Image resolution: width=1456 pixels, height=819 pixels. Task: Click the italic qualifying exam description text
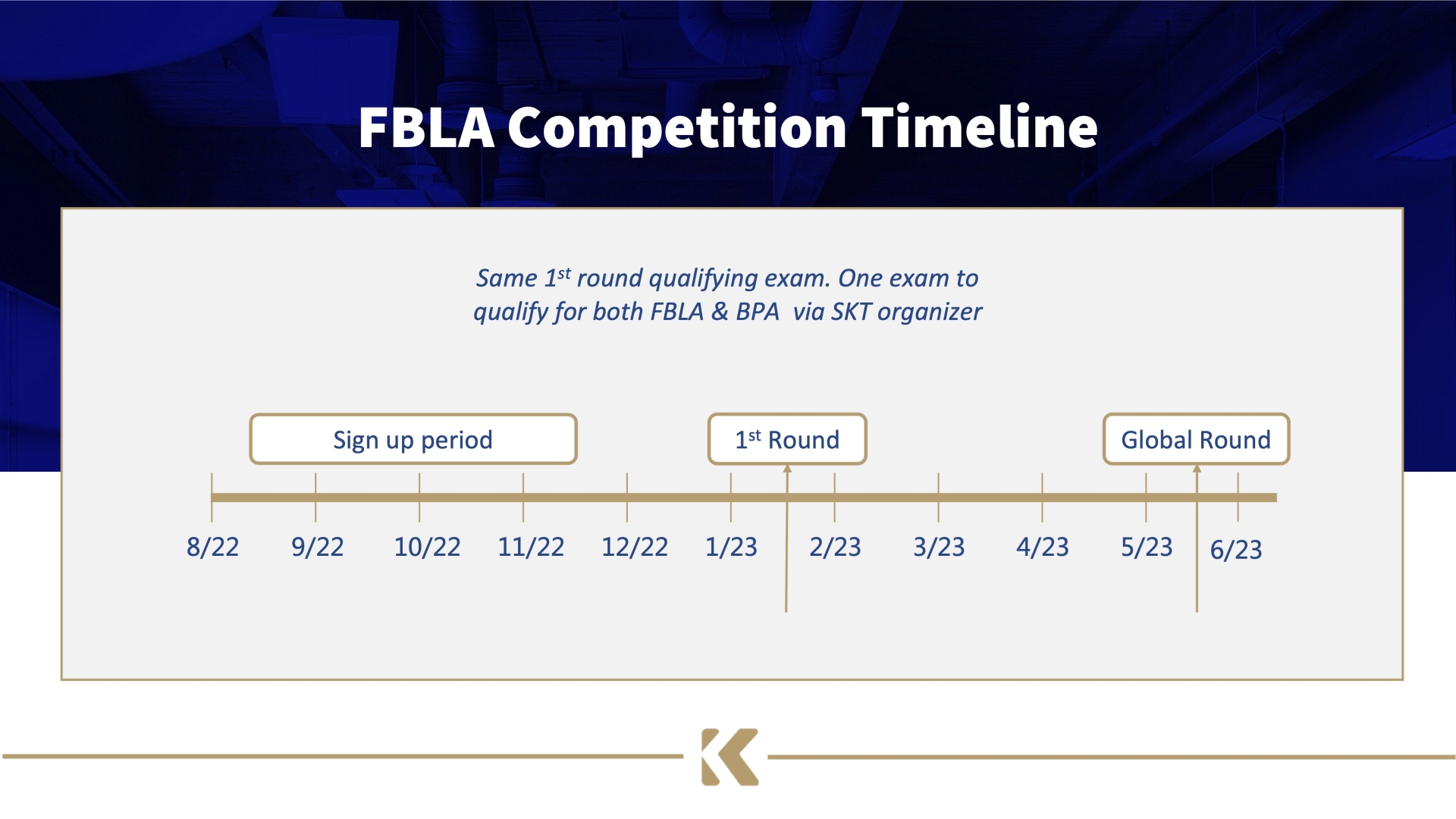727,295
